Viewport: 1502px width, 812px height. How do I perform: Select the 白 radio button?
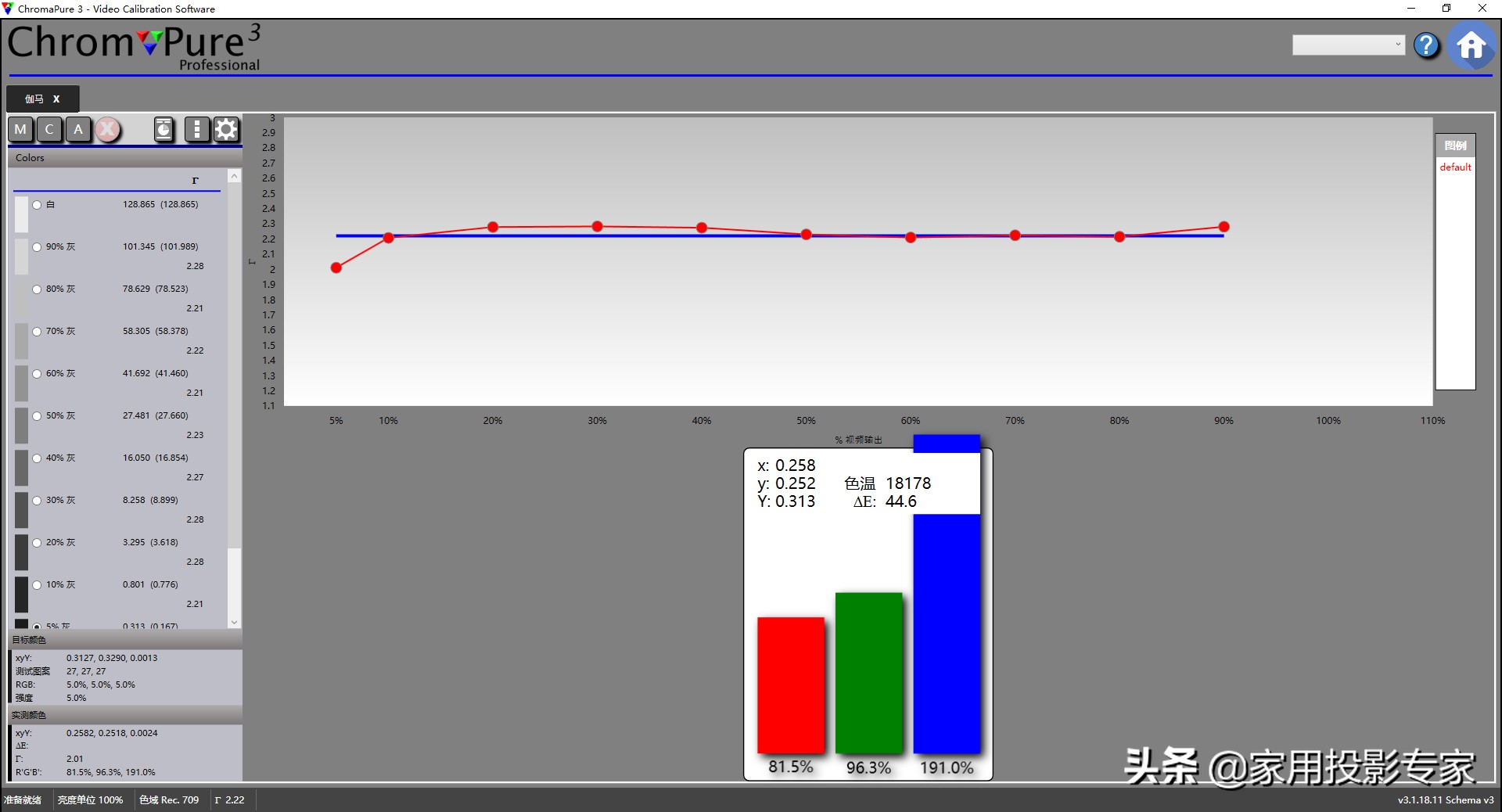(37, 205)
